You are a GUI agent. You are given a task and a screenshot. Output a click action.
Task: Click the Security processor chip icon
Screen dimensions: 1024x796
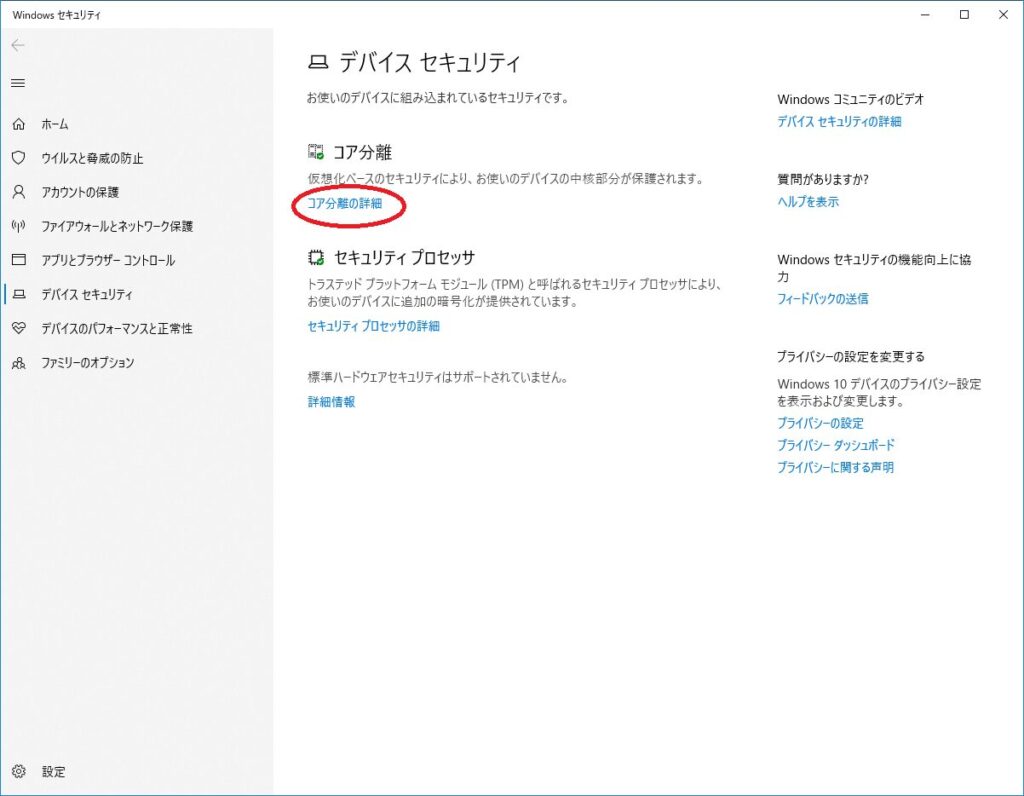coord(316,258)
